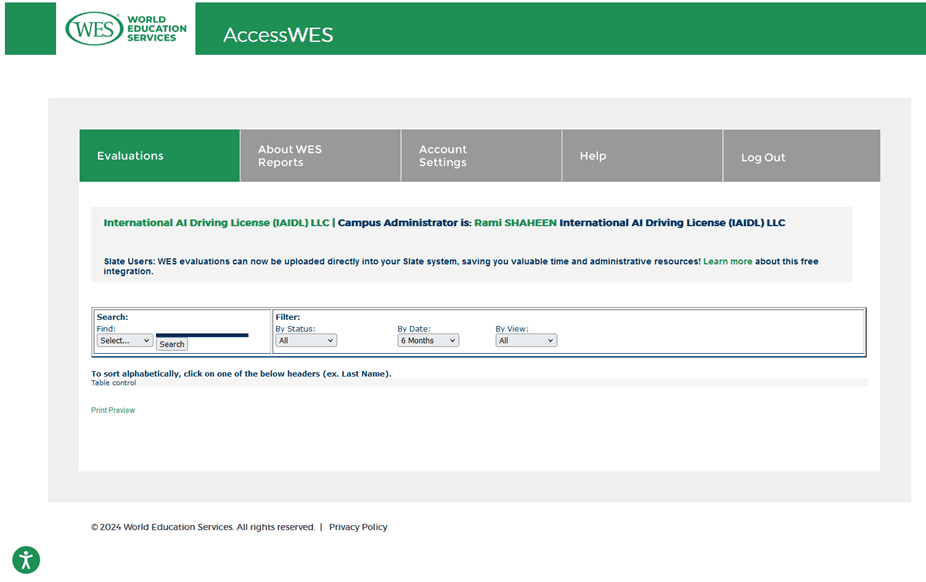Screen dimensions: 926x582
Task: Click the Rami SHAHEEN administrator name
Action: click(516, 223)
